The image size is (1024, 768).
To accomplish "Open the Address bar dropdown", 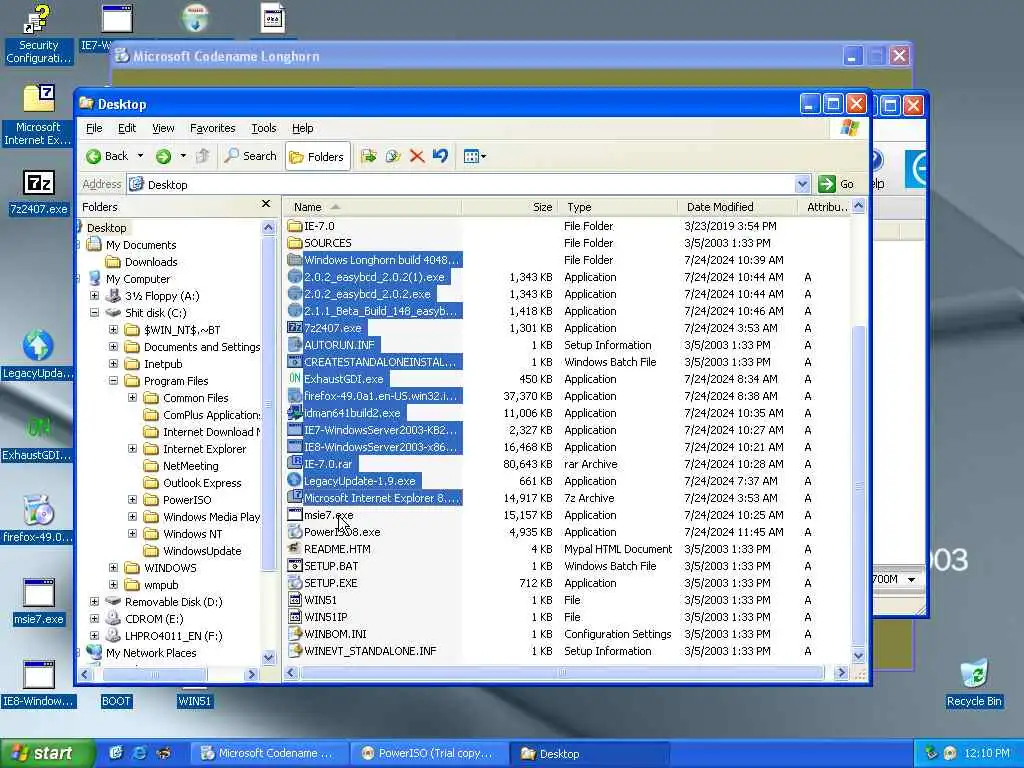I will tap(803, 184).
